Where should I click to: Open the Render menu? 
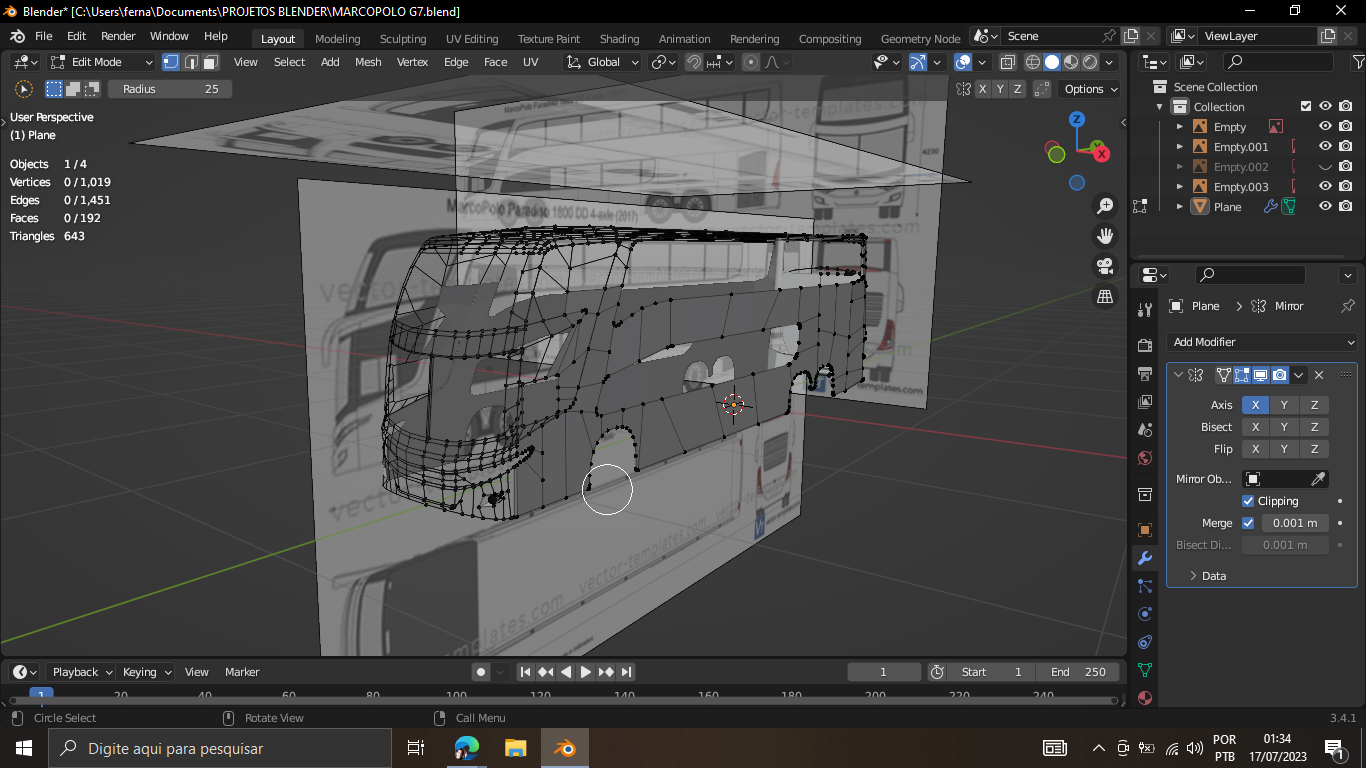point(118,36)
